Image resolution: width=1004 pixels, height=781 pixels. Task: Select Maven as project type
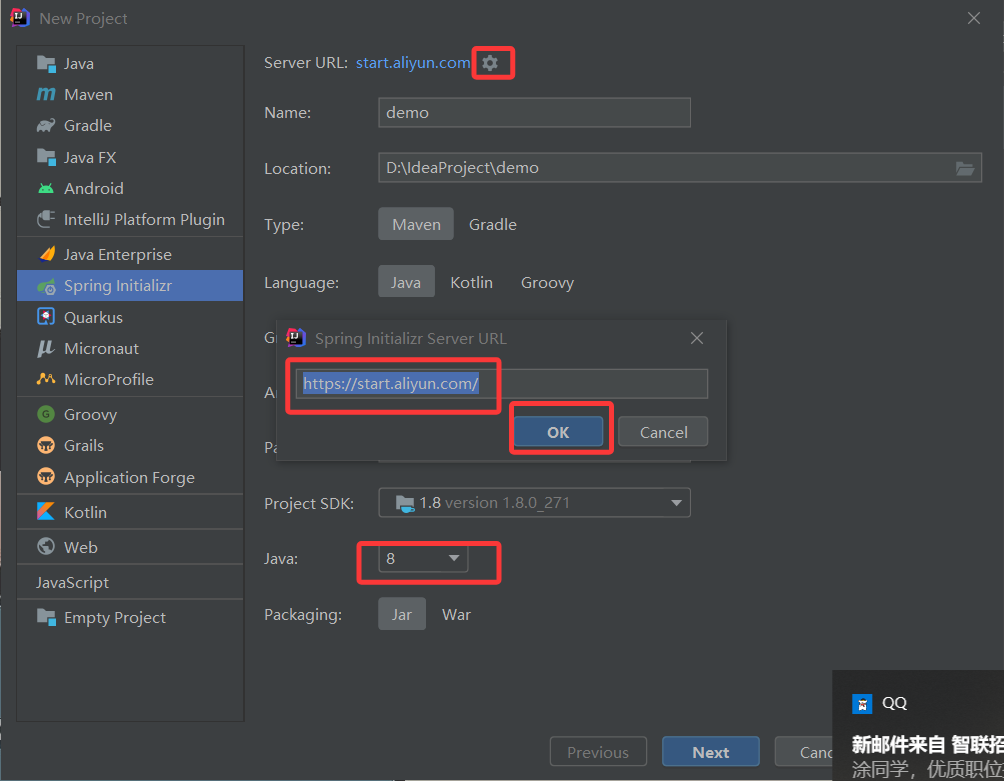(416, 224)
